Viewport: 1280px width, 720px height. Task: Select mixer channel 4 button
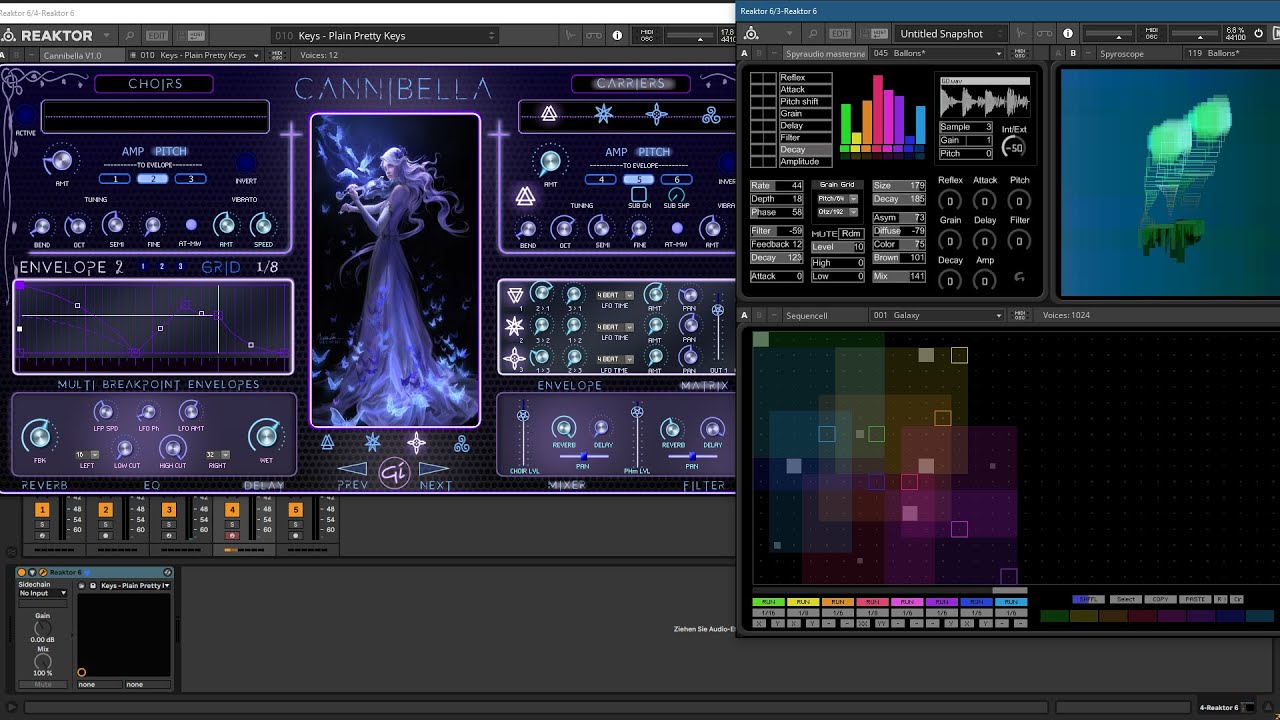(x=232, y=510)
